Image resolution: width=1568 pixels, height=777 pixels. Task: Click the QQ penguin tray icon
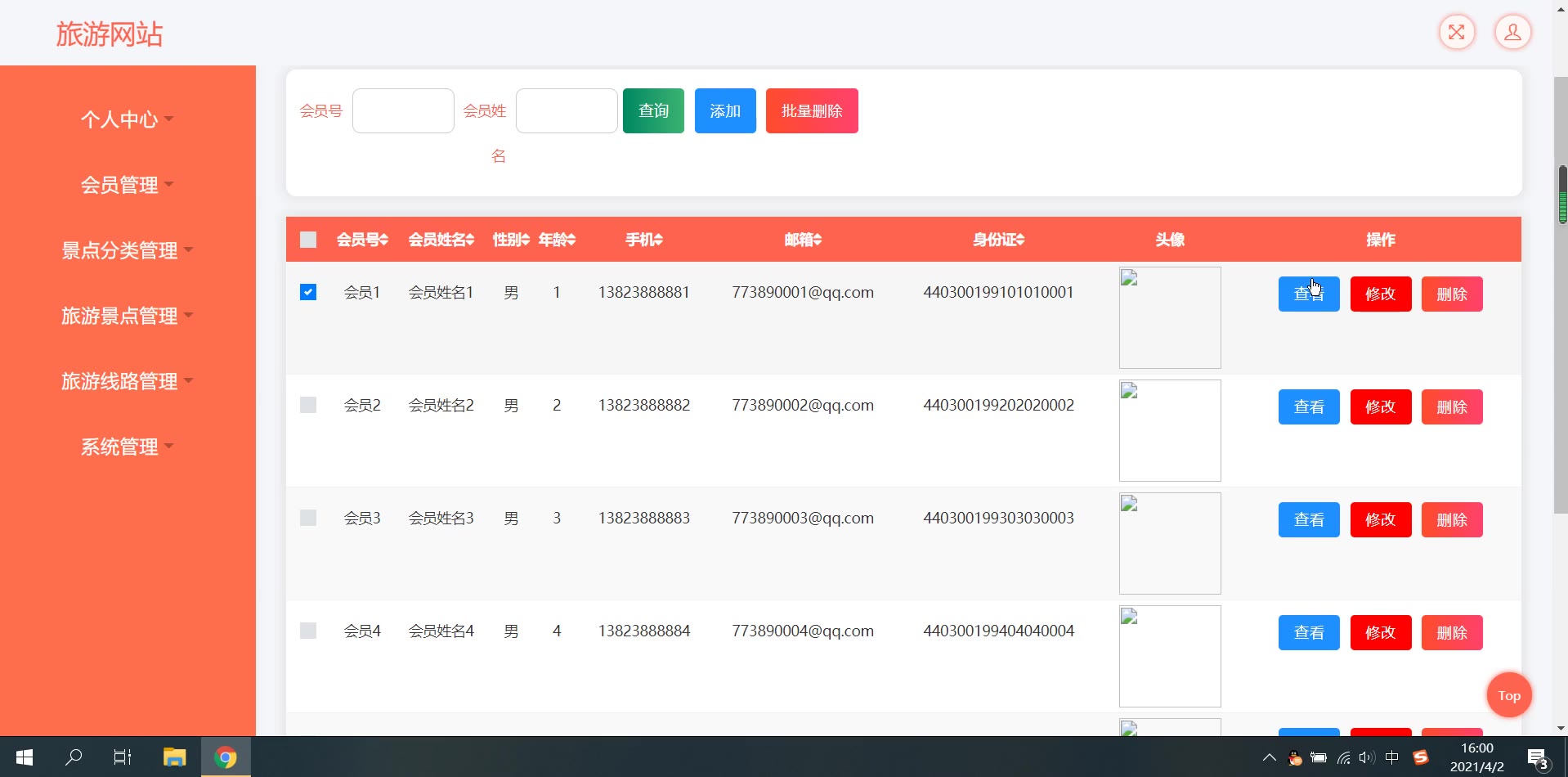pos(1295,757)
